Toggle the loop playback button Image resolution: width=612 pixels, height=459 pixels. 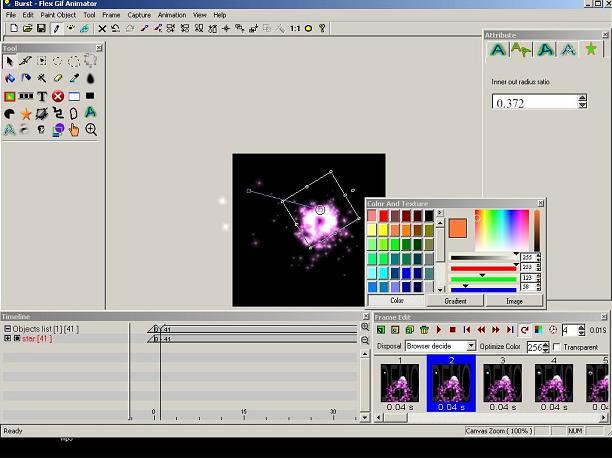click(x=524, y=330)
